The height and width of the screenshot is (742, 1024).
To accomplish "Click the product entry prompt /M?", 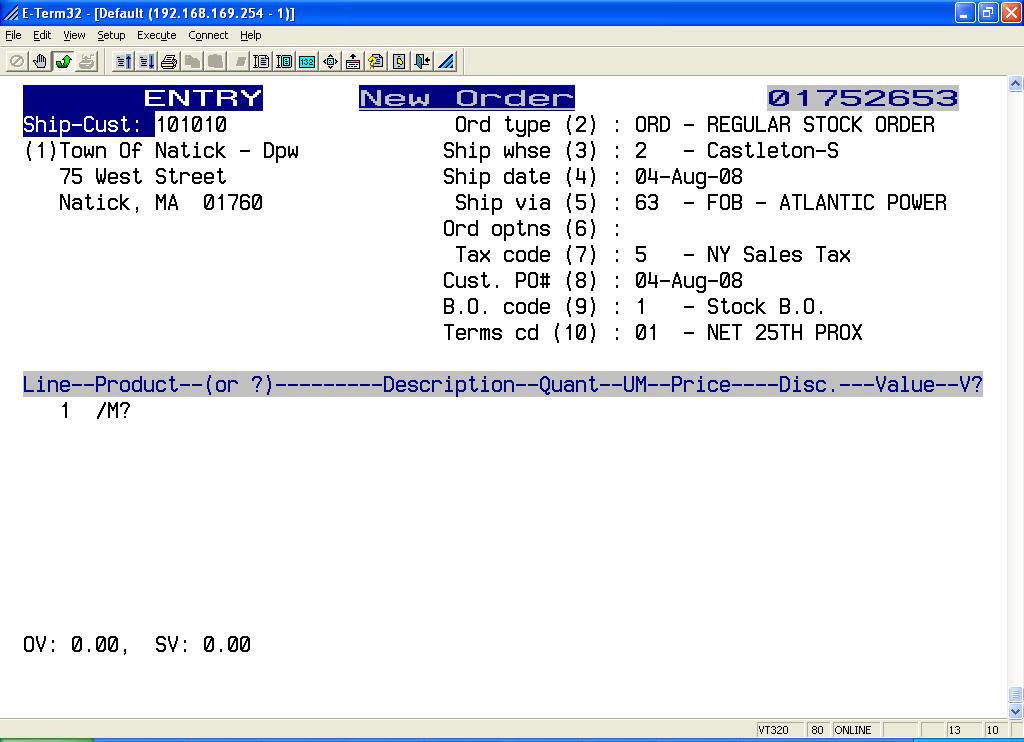I will (113, 411).
